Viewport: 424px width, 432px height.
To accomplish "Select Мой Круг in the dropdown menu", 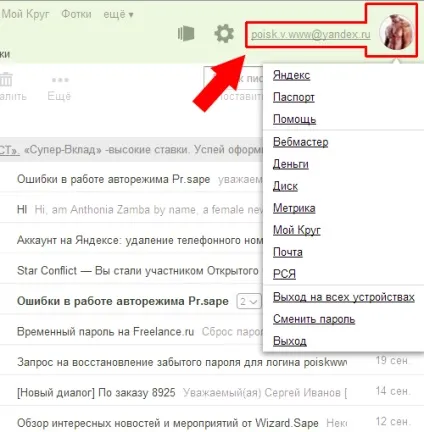I will tap(297, 230).
